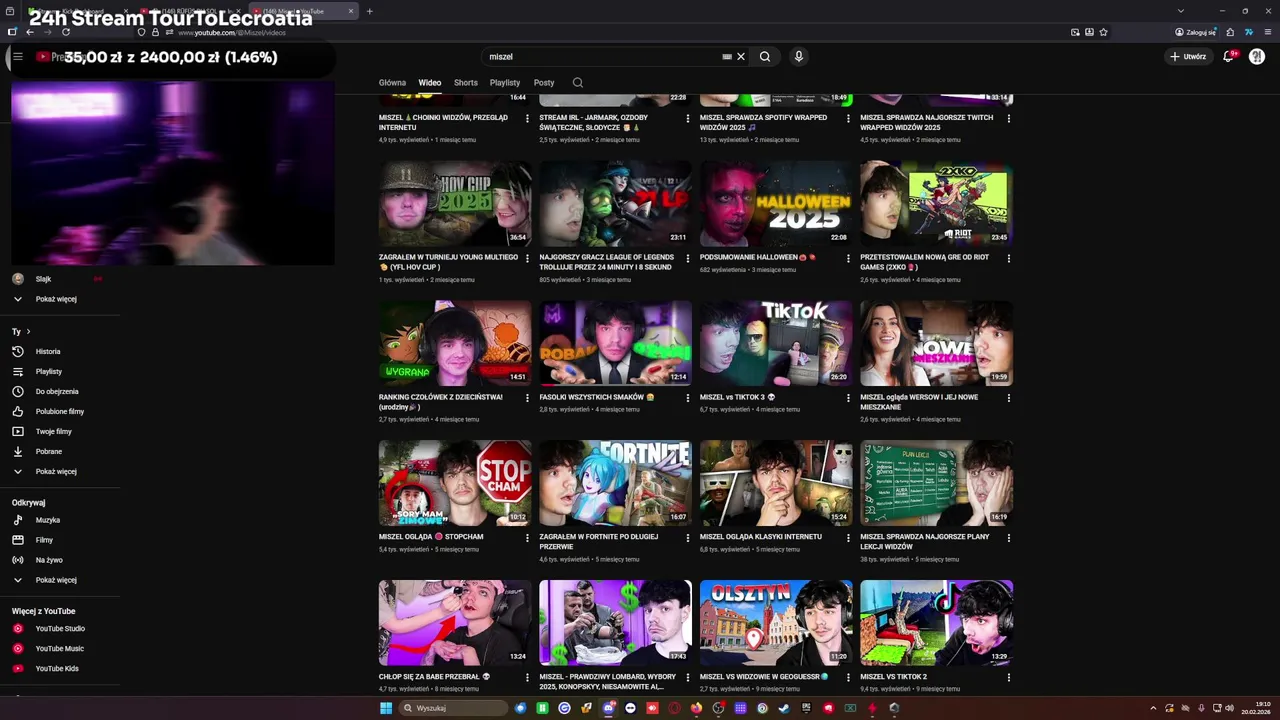Screen dimensions: 1280x720
Task: Switch to the Główna channel tab
Action: 392,83
